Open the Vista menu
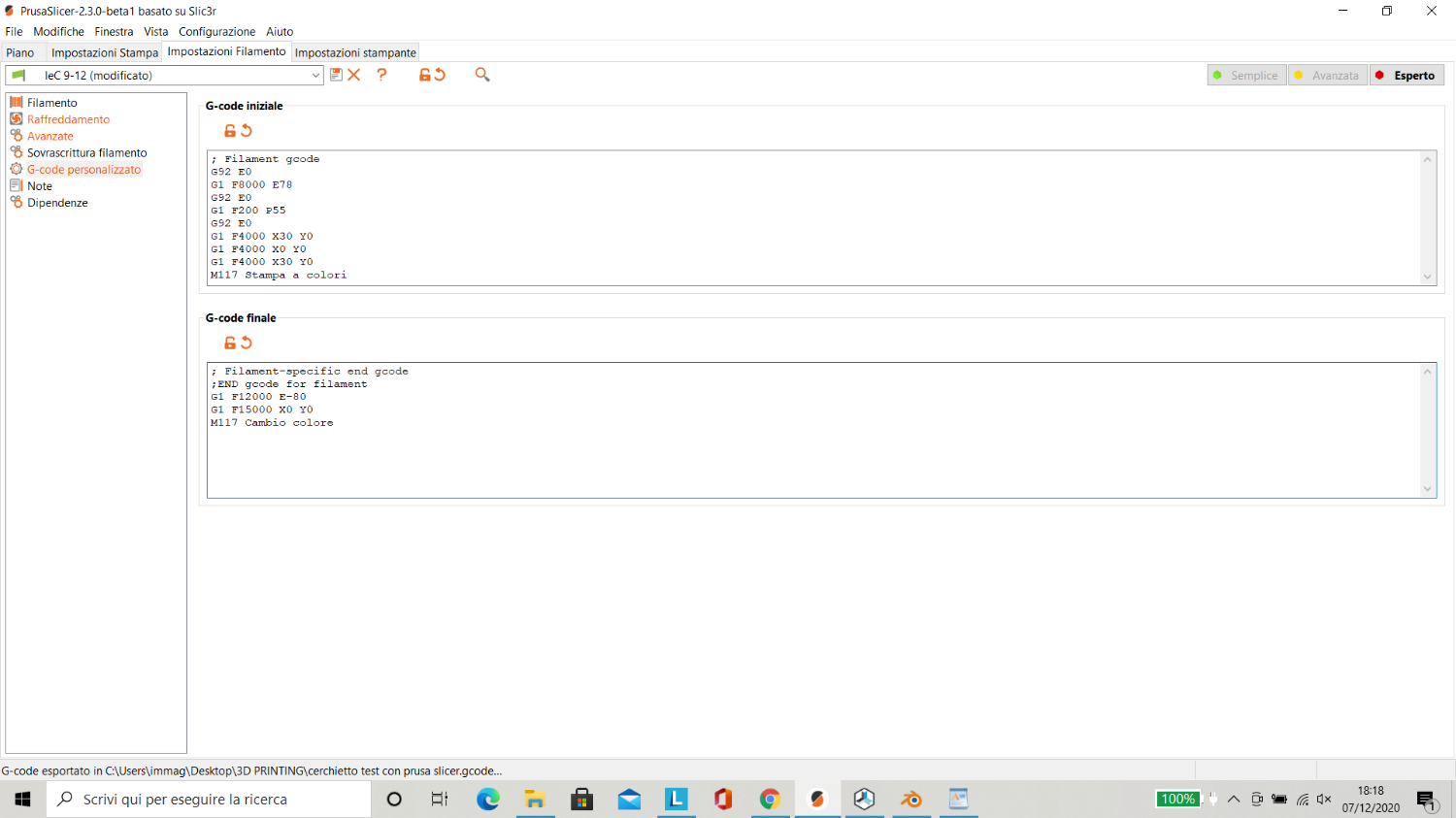This screenshot has height=818, width=1456. pos(155,31)
